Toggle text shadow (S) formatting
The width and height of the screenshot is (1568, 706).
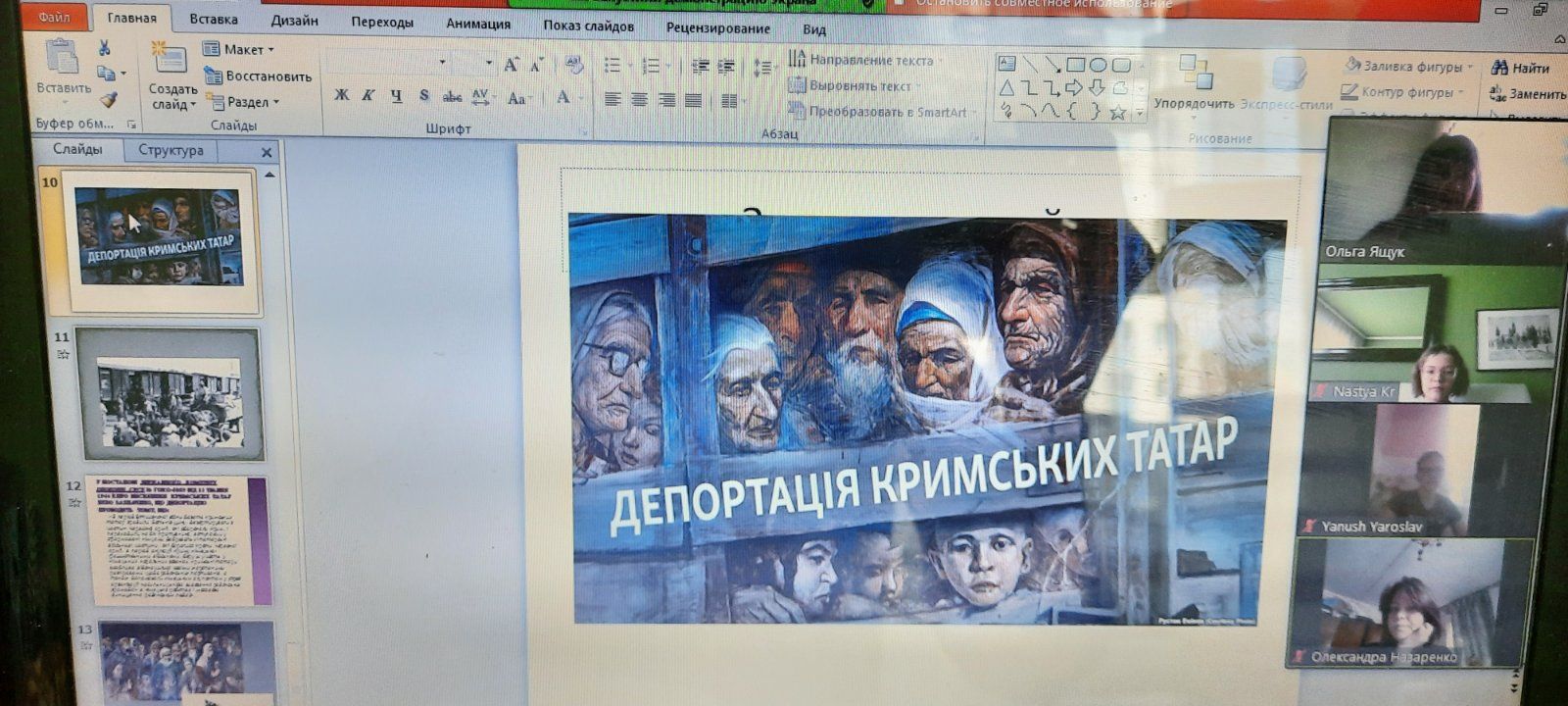pos(423,96)
